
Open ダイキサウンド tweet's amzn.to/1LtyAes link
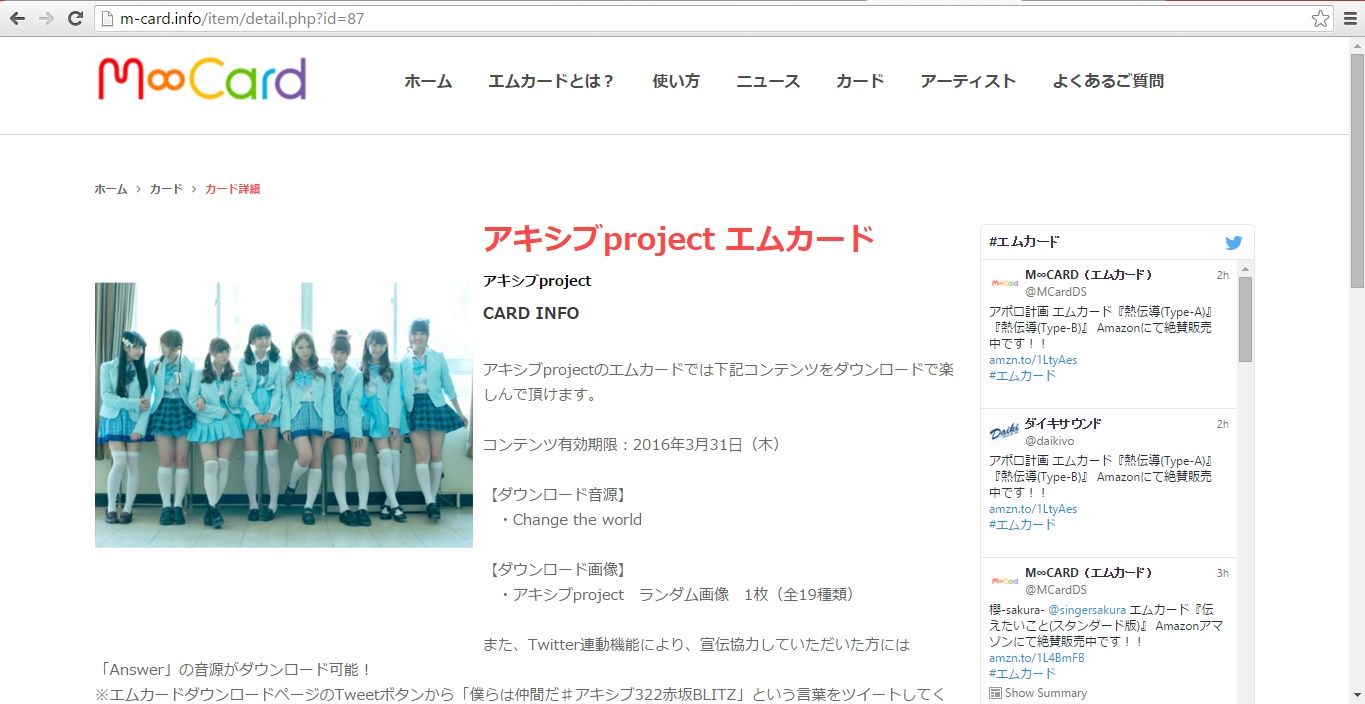point(1033,509)
